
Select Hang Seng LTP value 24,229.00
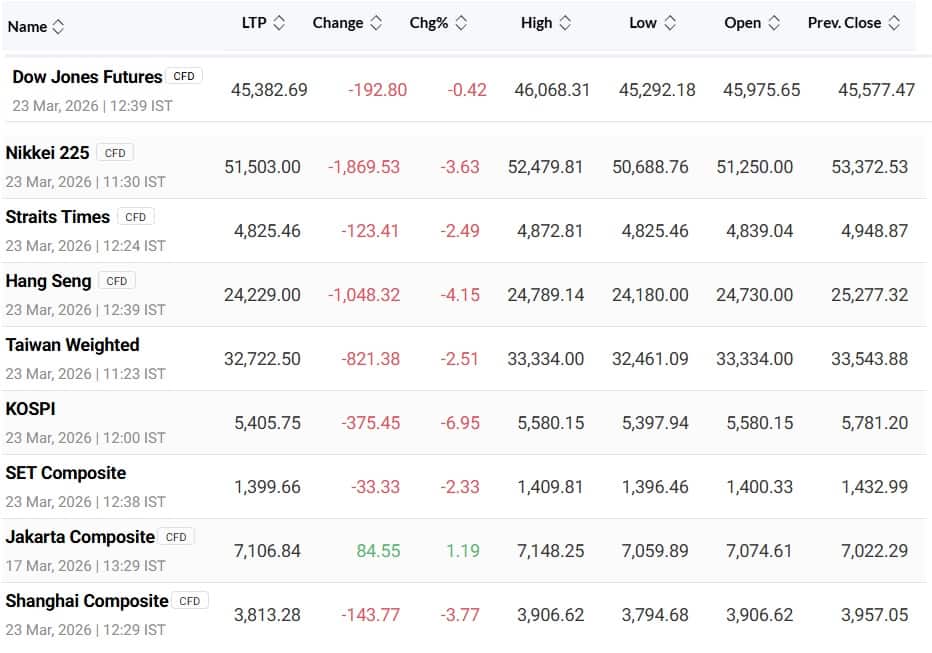262,295
